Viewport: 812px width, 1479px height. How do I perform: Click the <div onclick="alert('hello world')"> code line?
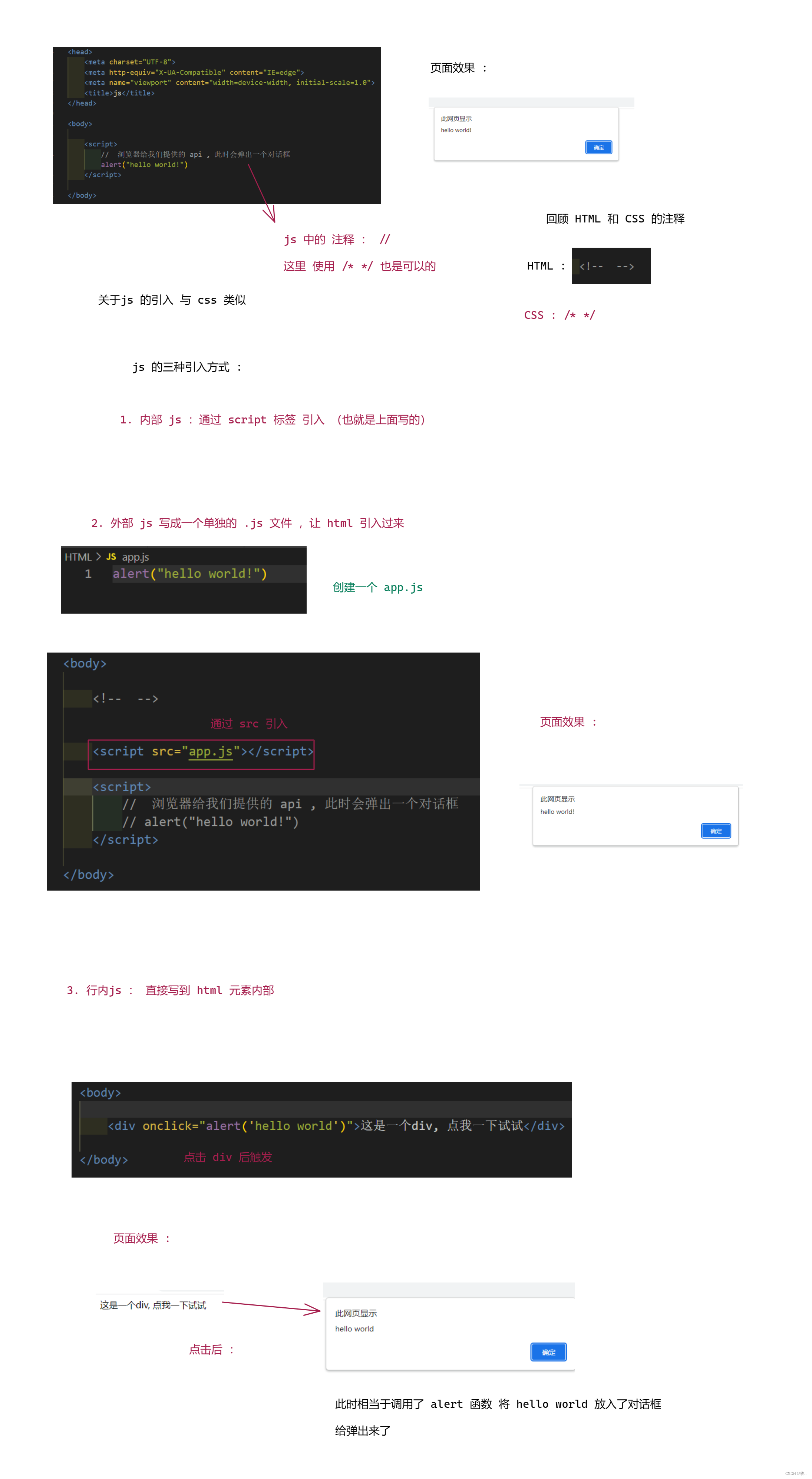tap(336, 1125)
